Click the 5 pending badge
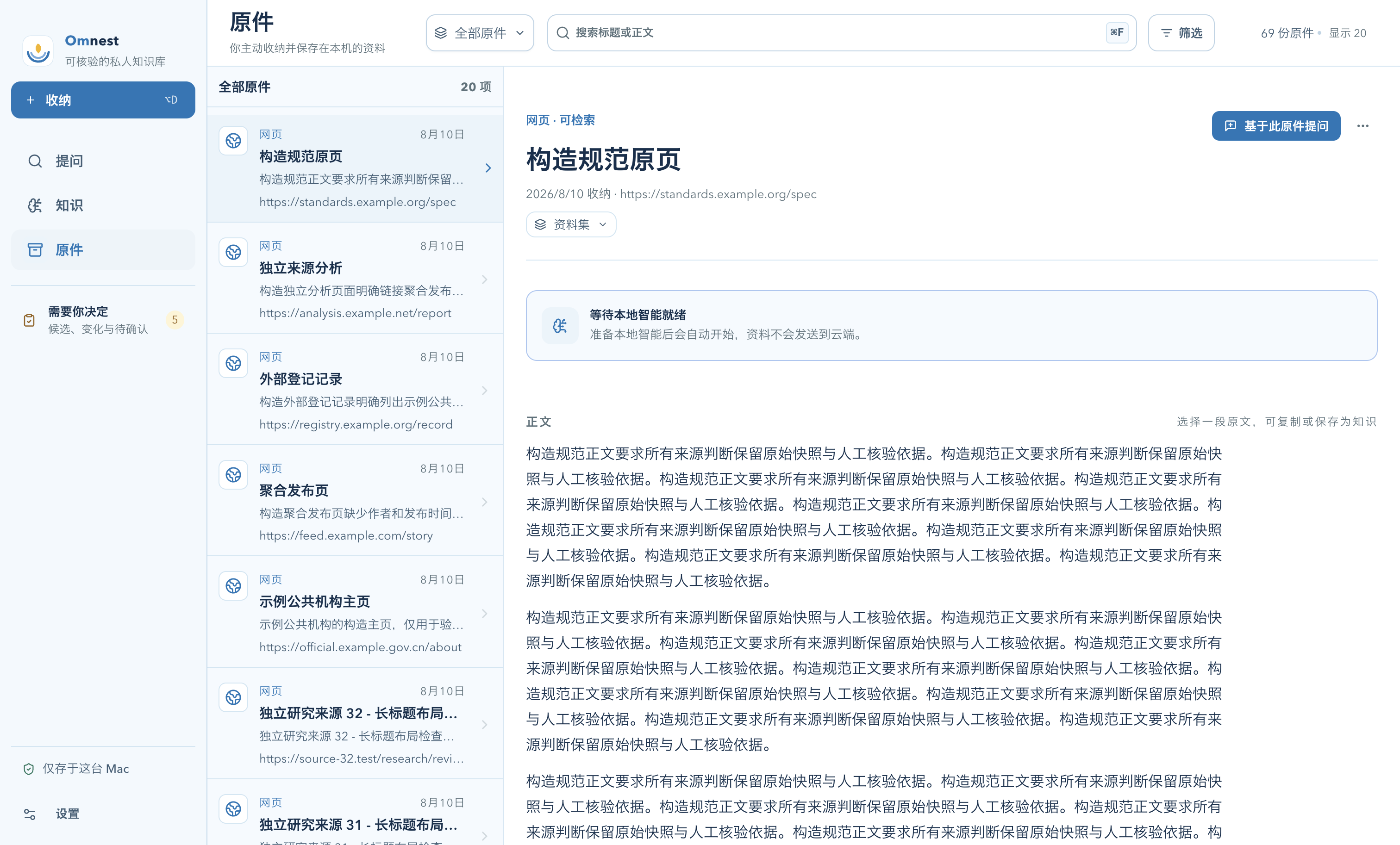This screenshot has height=845, width=1400. tap(175, 320)
